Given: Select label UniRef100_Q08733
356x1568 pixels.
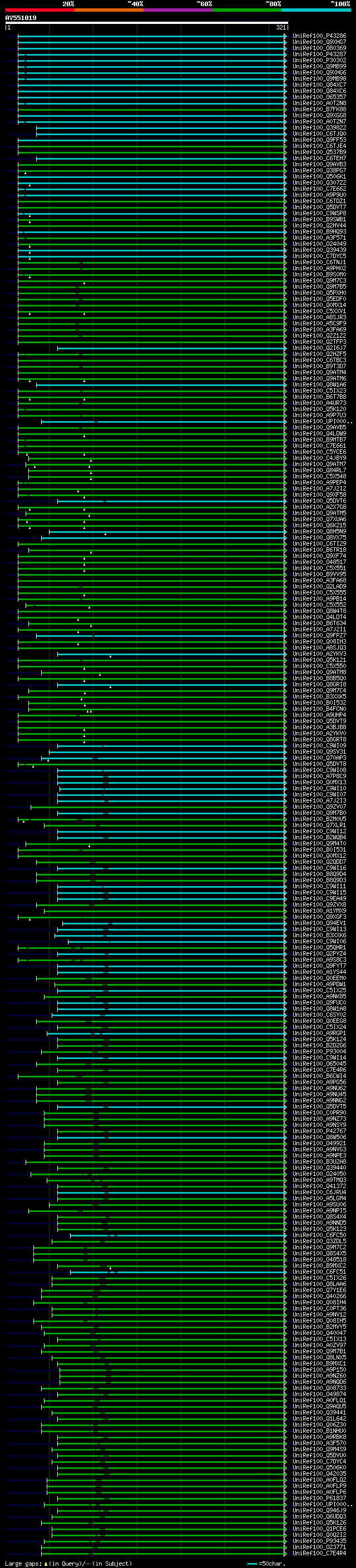Looking at the screenshot, I should tap(319, 1388).
